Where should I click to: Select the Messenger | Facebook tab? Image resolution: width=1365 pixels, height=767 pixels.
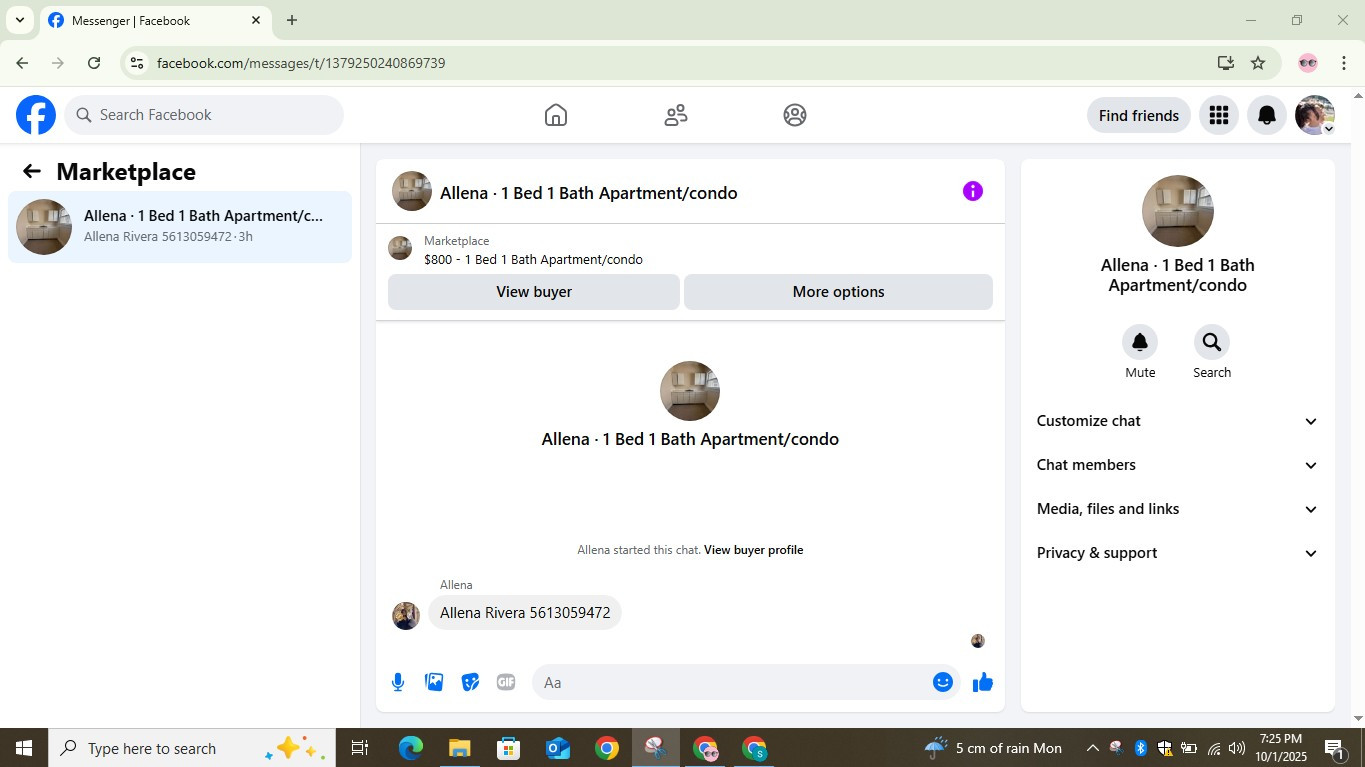[155, 20]
